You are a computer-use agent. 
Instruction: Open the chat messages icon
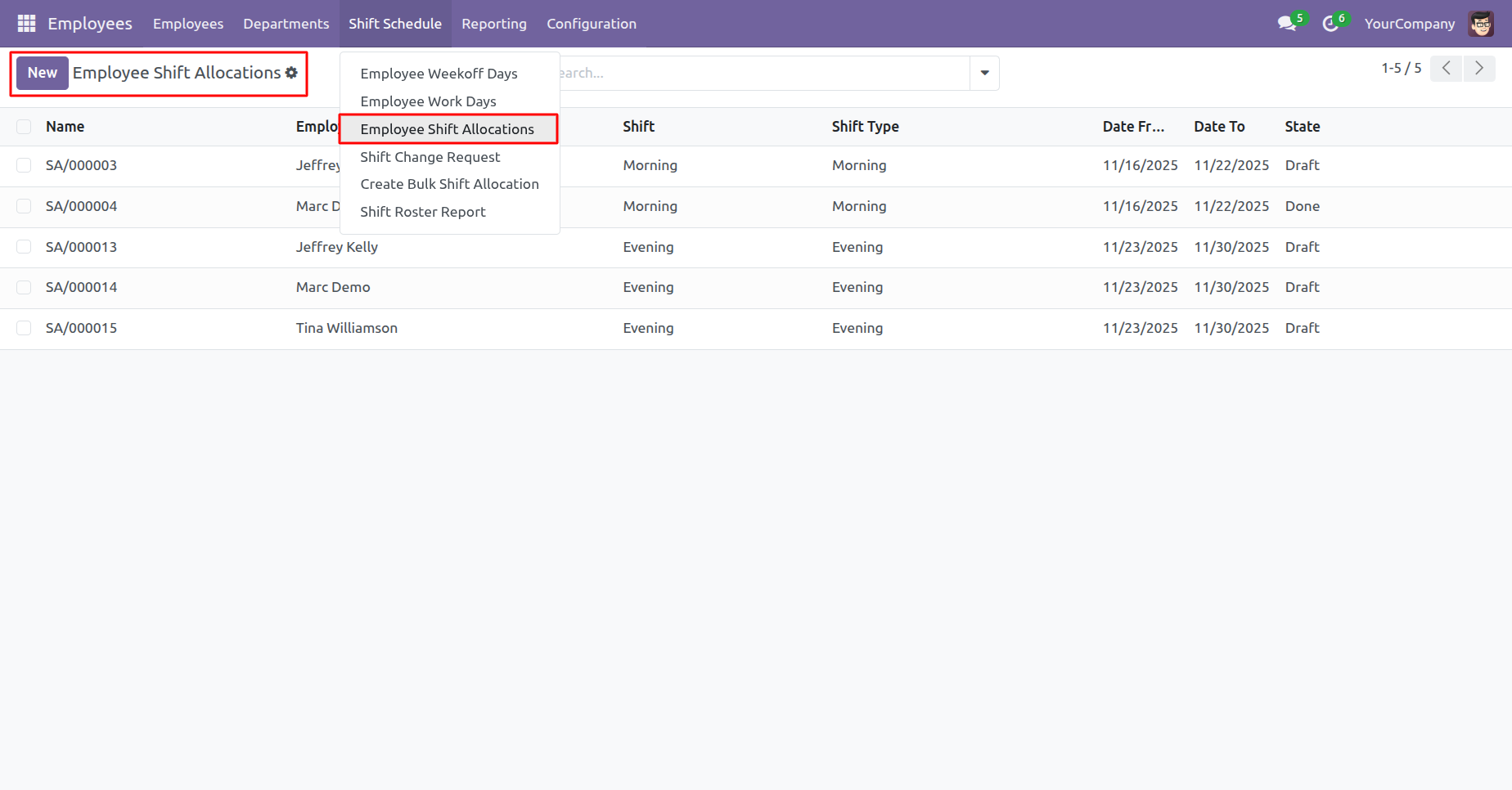click(1287, 24)
